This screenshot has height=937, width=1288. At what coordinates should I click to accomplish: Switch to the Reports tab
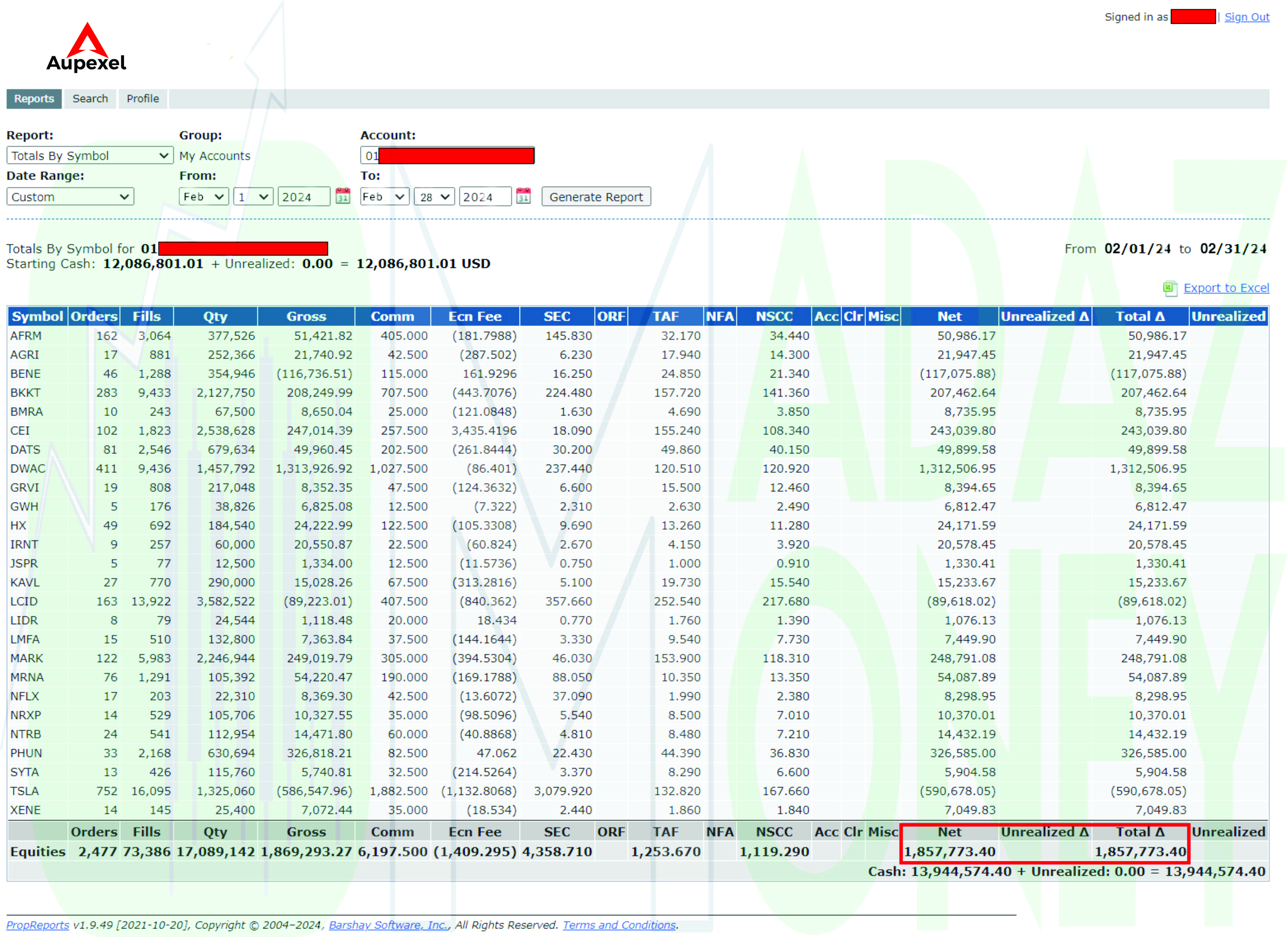34,99
